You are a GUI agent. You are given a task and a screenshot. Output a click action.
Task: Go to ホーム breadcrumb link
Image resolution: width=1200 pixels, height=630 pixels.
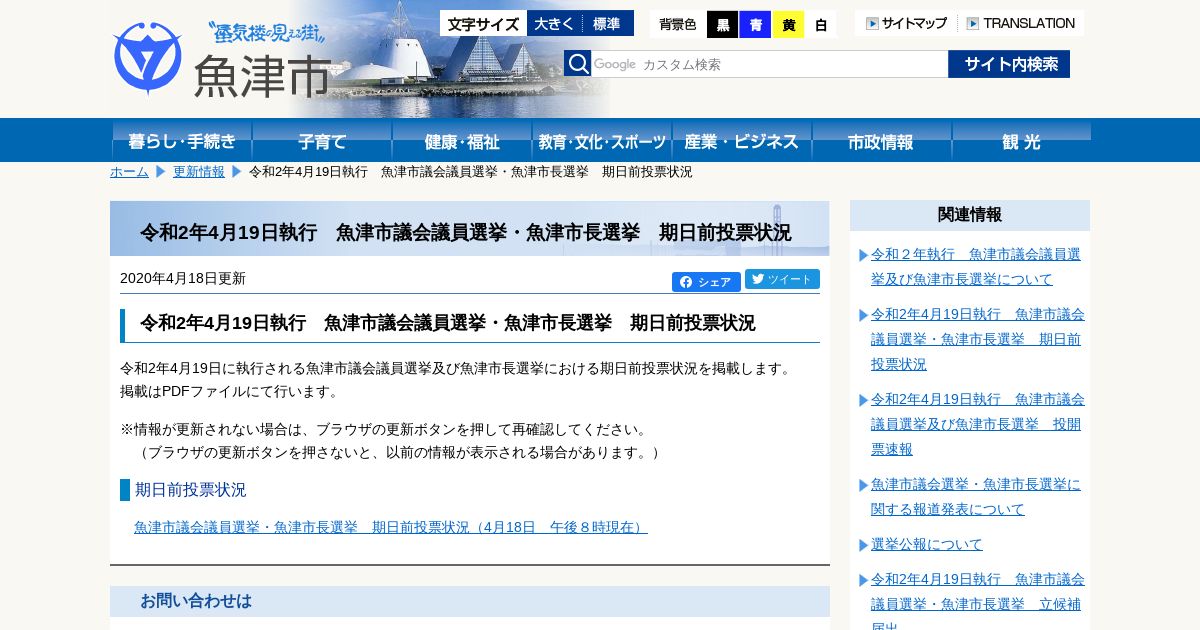point(129,172)
